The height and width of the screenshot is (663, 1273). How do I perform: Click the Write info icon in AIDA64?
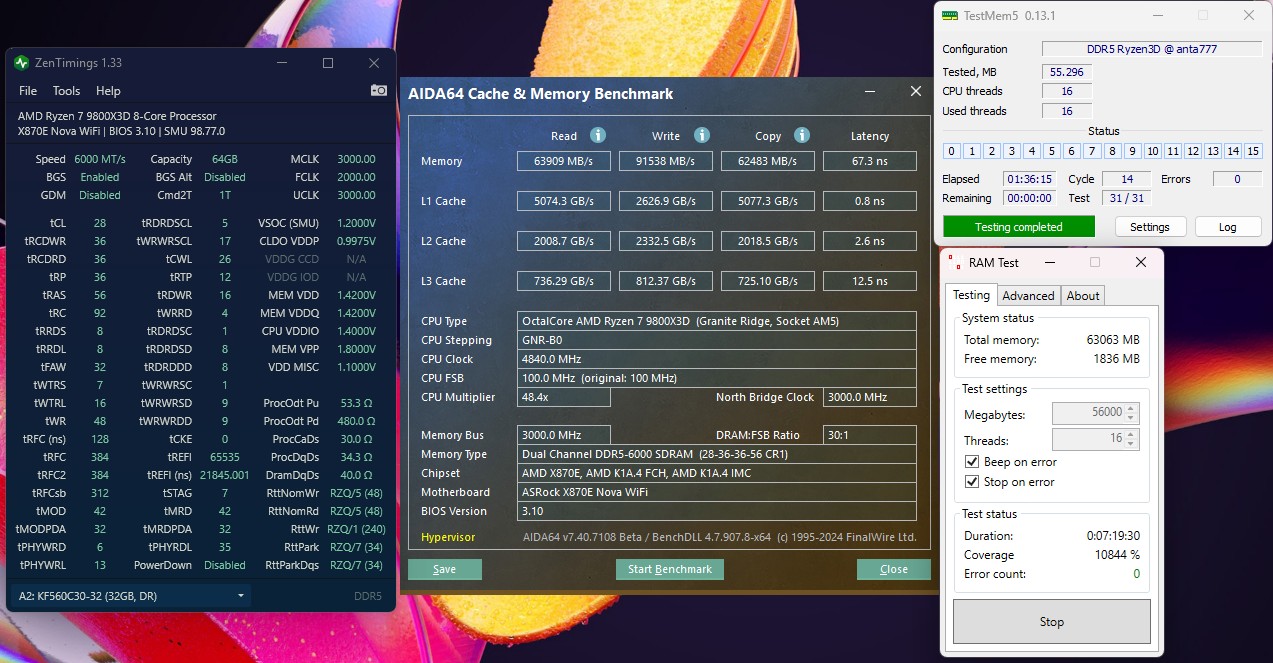[698, 135]
